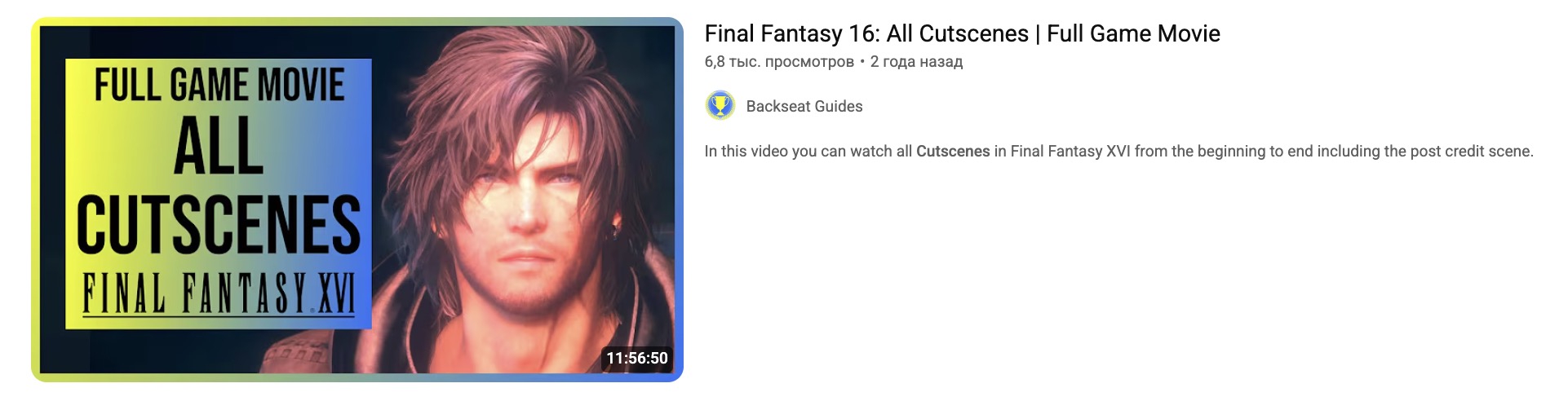Click the 6,8 тыс. просмотров view count

[779, 62]
